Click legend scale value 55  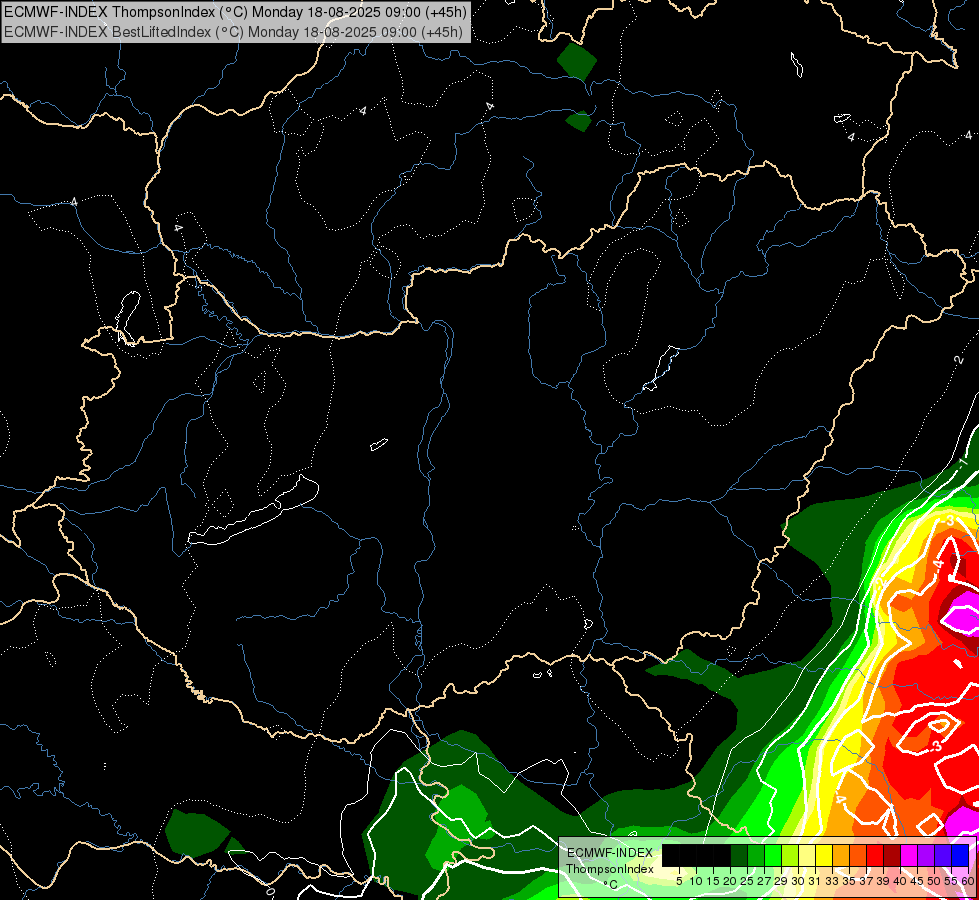coord(950,881)
